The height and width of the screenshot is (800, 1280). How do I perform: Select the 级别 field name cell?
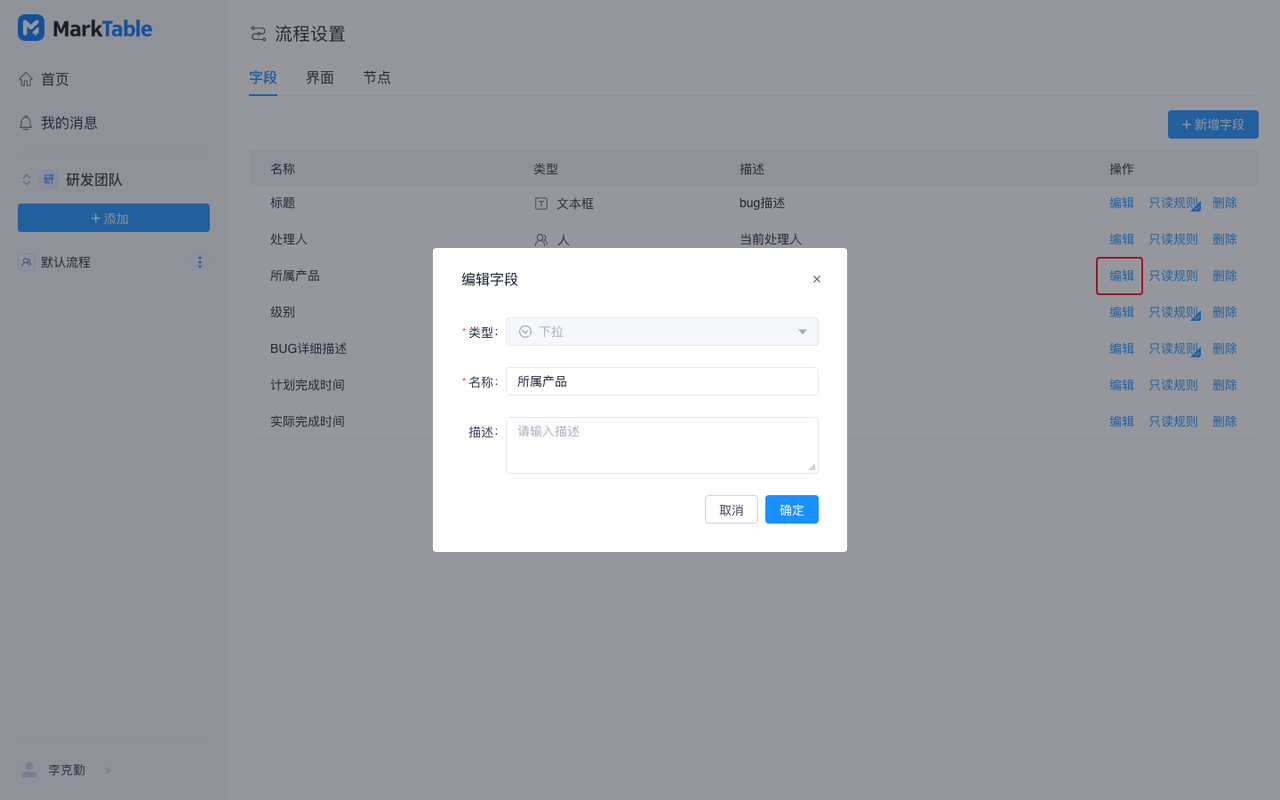click(283, 312)
